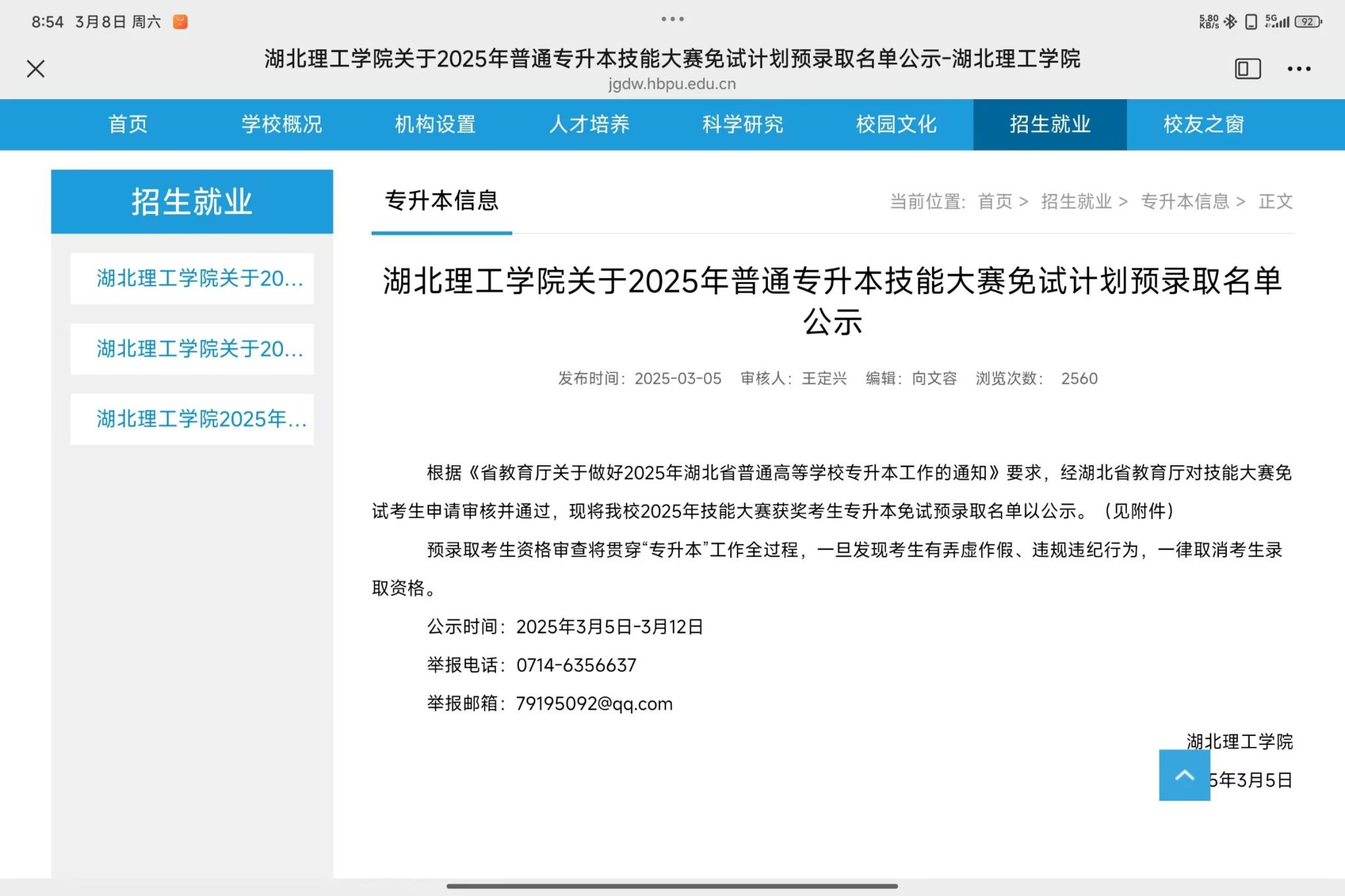Close the browser page with X icon
Image resolution: width=1345 pixels, height=896 pixels.
35,69
